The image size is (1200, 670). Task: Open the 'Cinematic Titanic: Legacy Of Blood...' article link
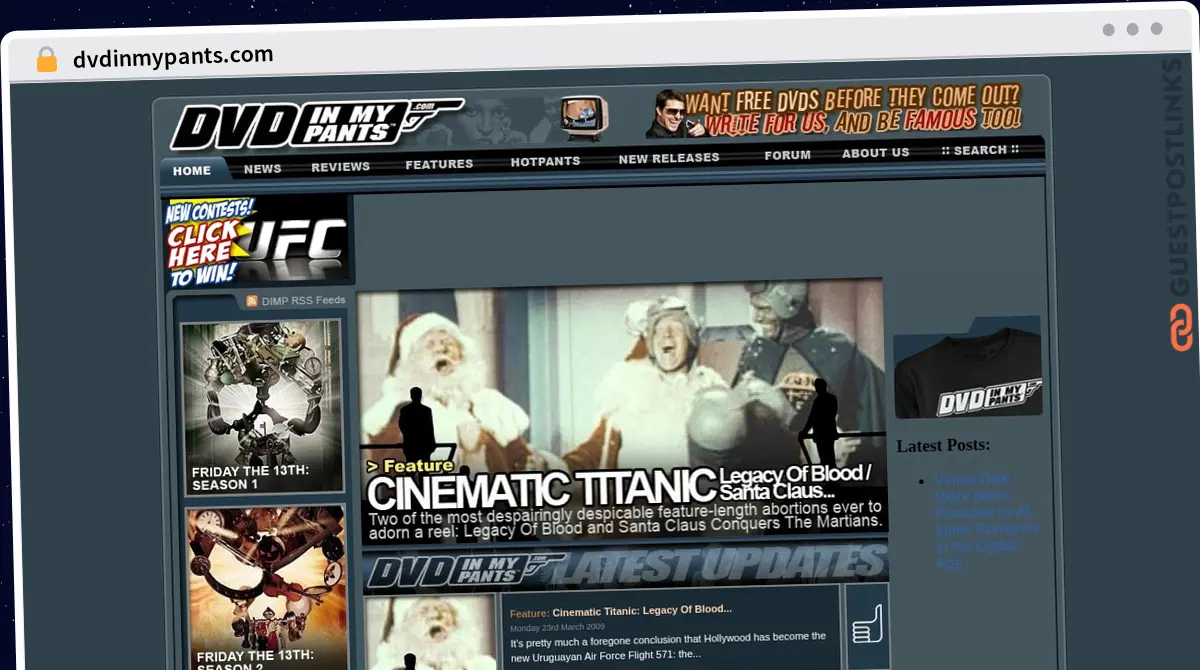(x=642, y=610)
